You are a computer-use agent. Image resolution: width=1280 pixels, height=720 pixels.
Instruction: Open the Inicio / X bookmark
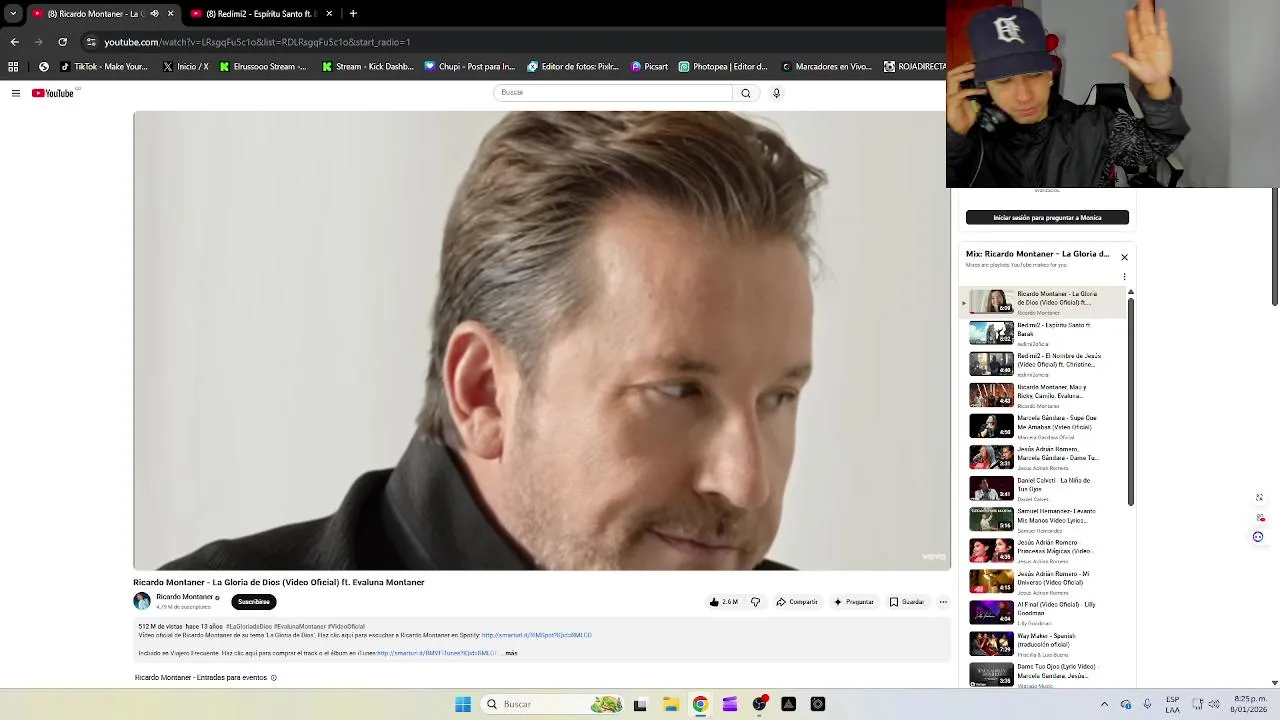(x=185, y=67)
